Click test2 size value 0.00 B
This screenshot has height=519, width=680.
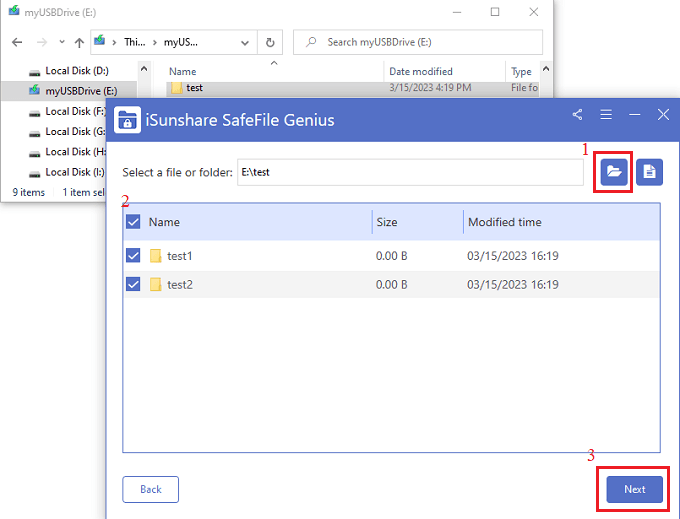[391, 284]
